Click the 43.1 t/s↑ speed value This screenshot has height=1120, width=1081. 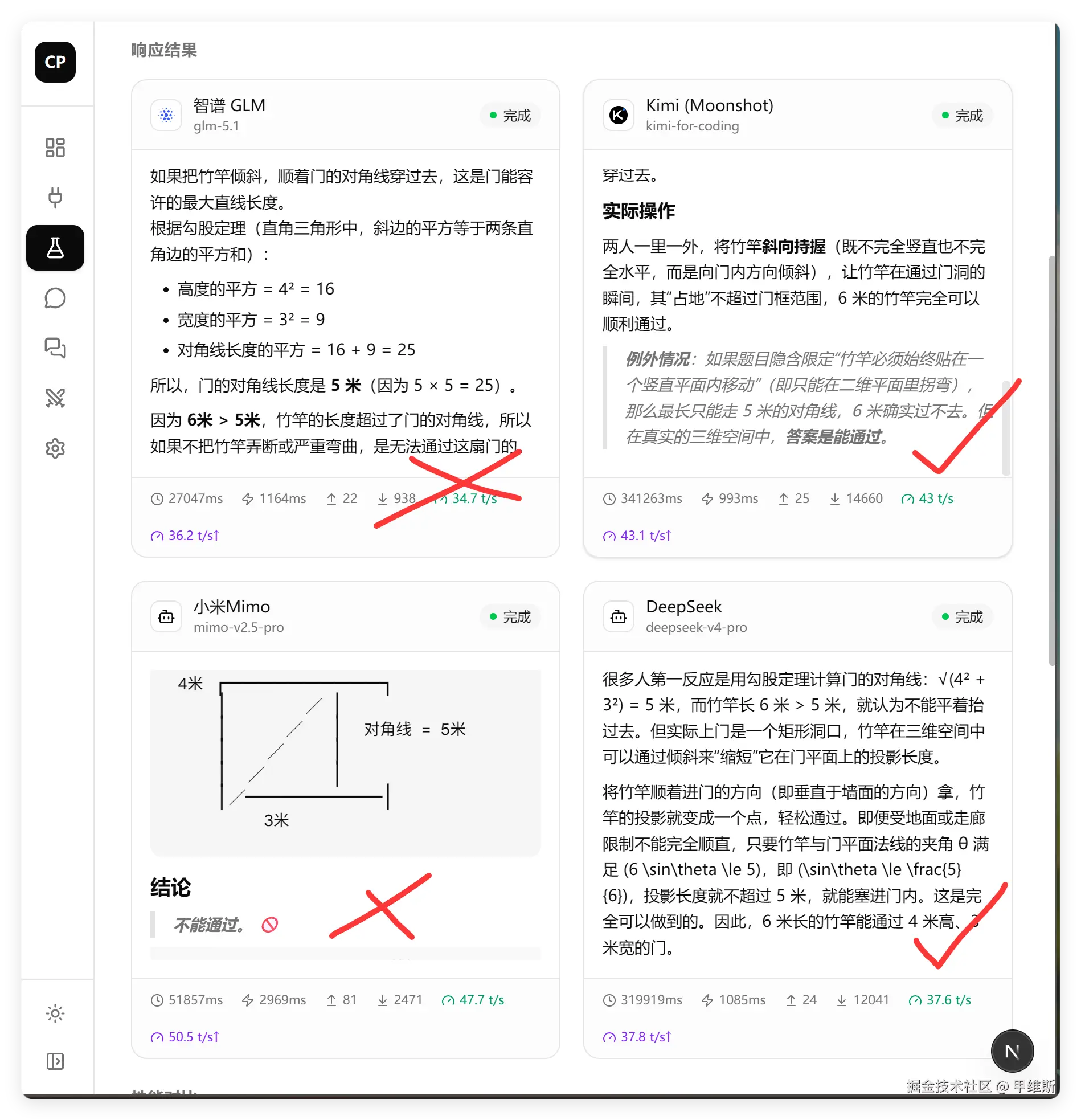pyautogui.click(x=646, y=536)
